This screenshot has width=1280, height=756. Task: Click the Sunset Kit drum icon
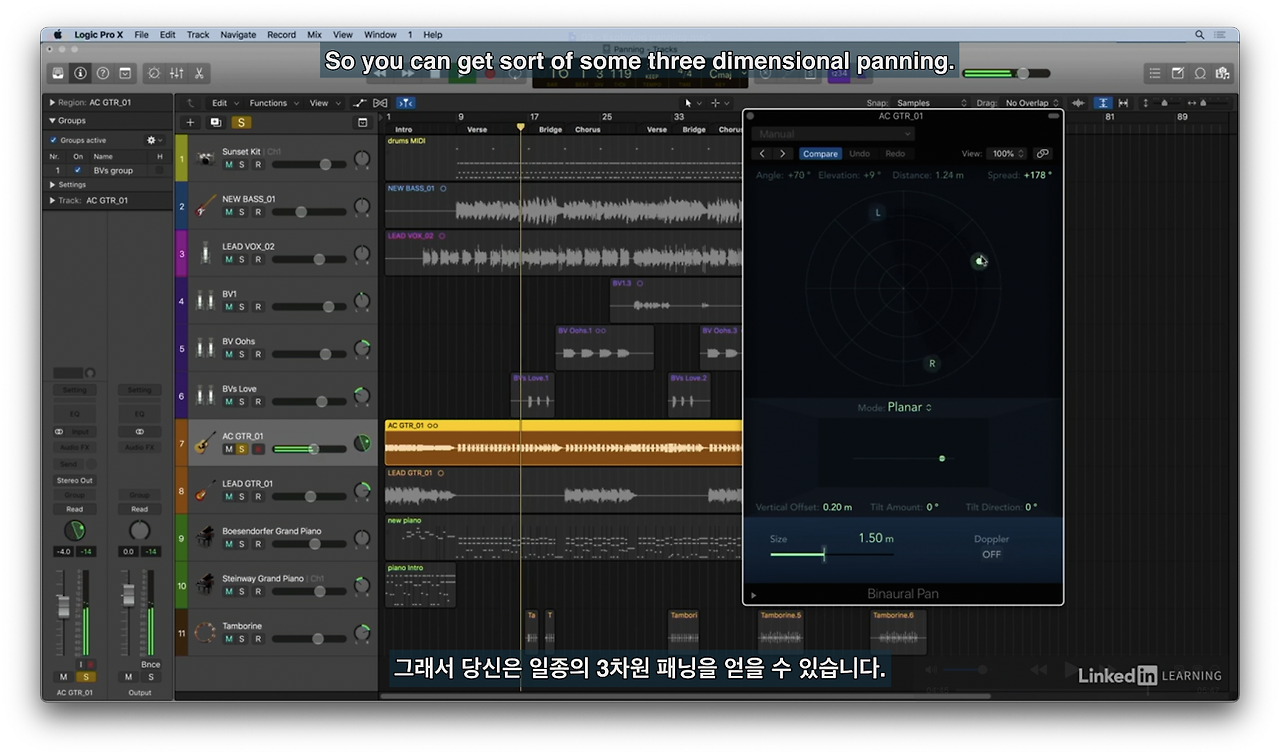[206, 158]
